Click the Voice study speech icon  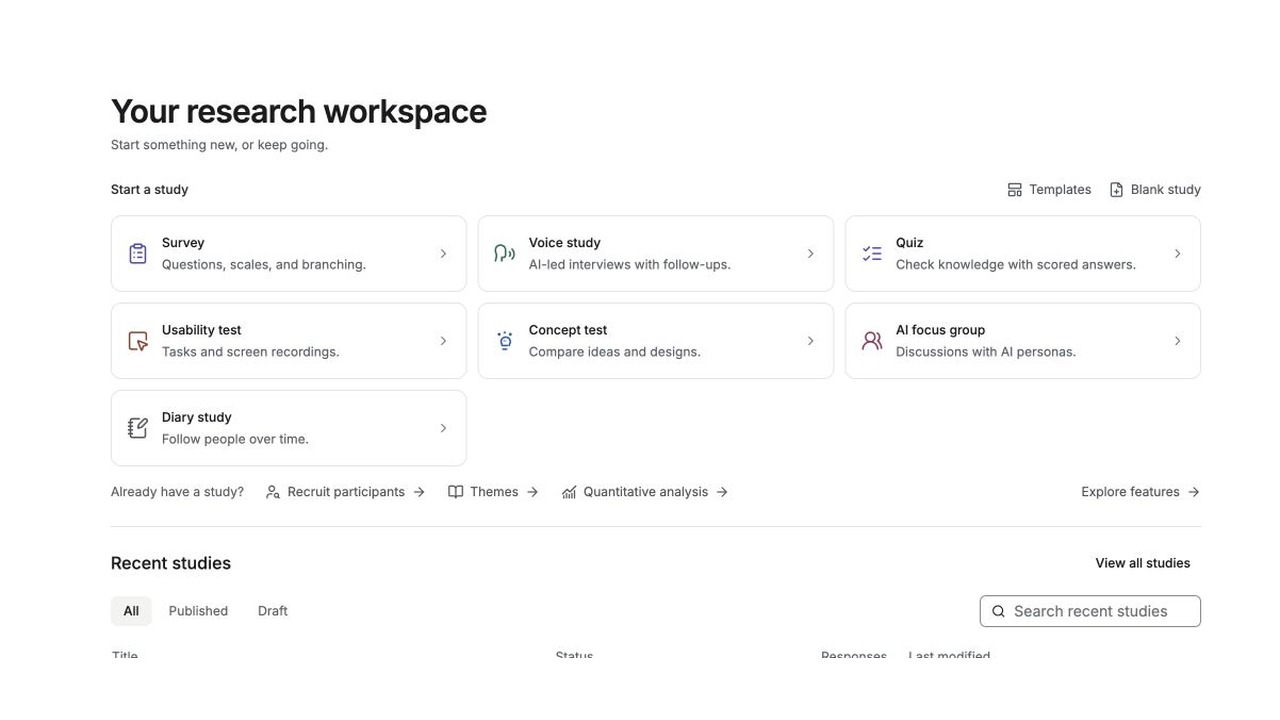(x=505, y=254)
